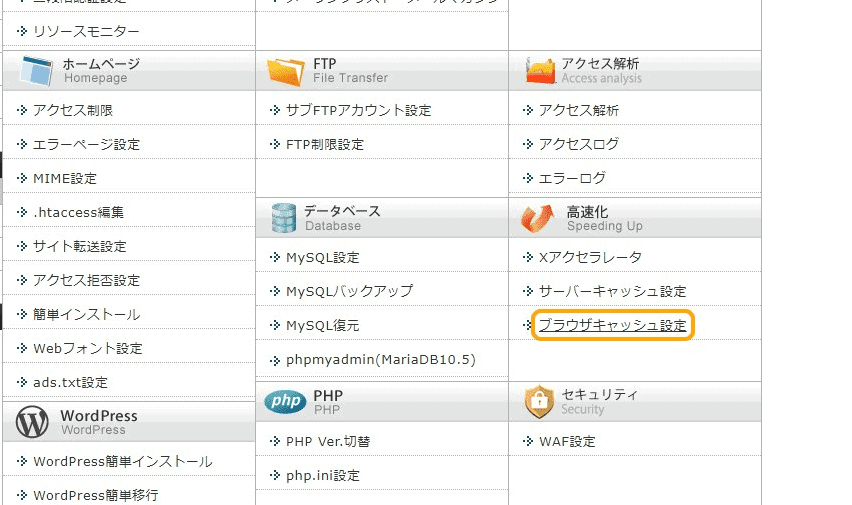Click the WordPress logo icon
Screen dimensions: 852x505
point(32,422)
